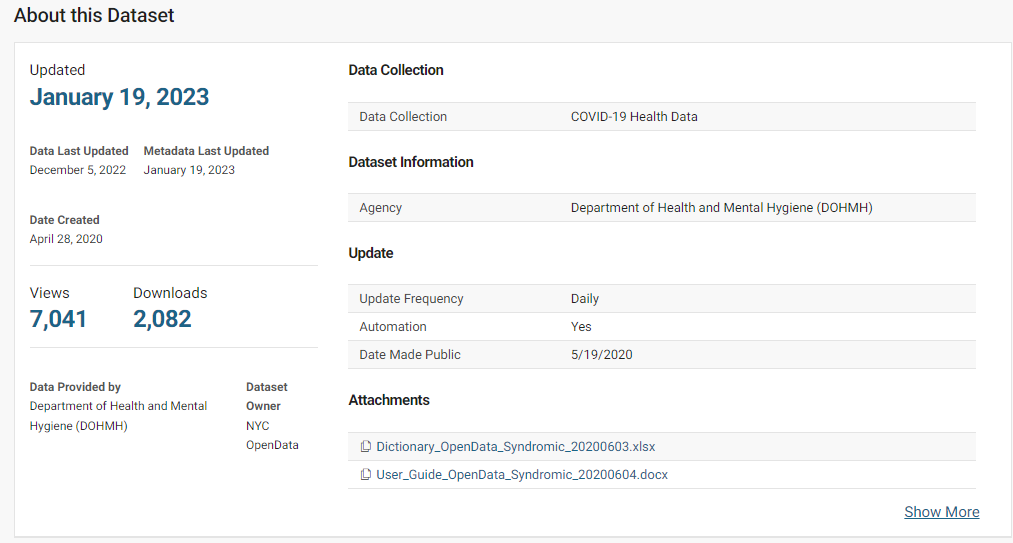This screenshot has height=543, width=1013.
Task: Click the data provider name under Data Provided by
Action: [118, 416]
